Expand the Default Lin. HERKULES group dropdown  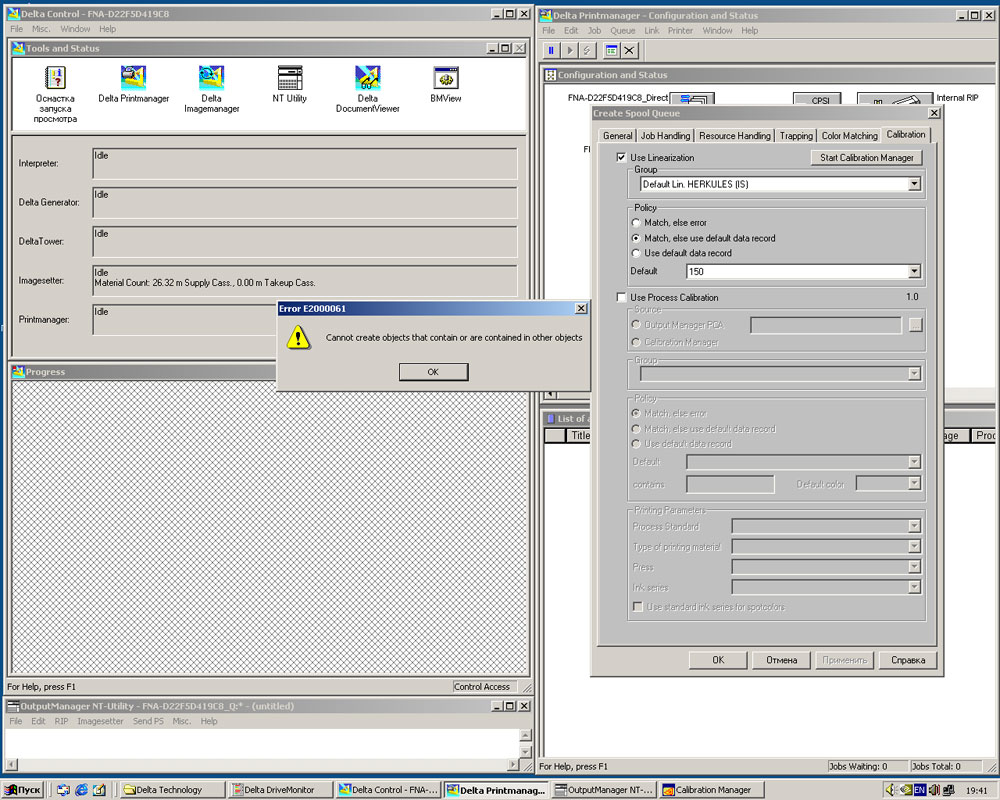click(914, 184)
